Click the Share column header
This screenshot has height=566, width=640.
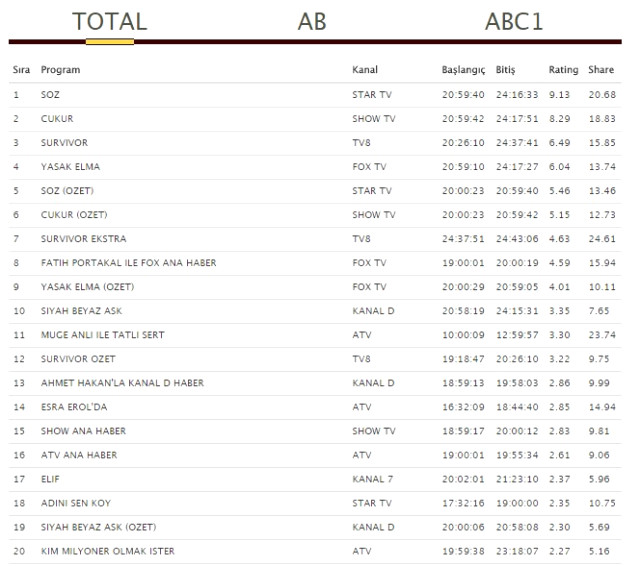tap(601, 70)
